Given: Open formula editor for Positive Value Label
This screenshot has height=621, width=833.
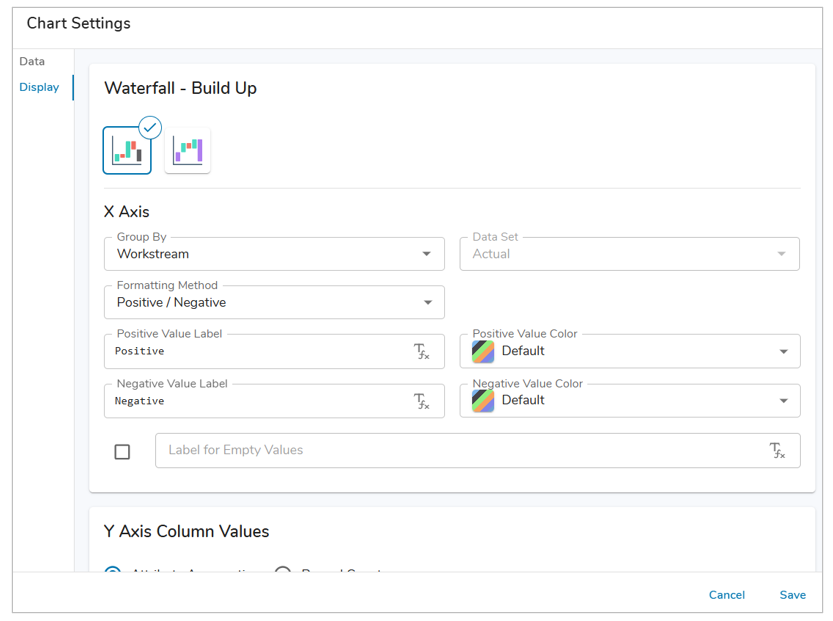Looking at the screenshot, I should click(421, 351).
